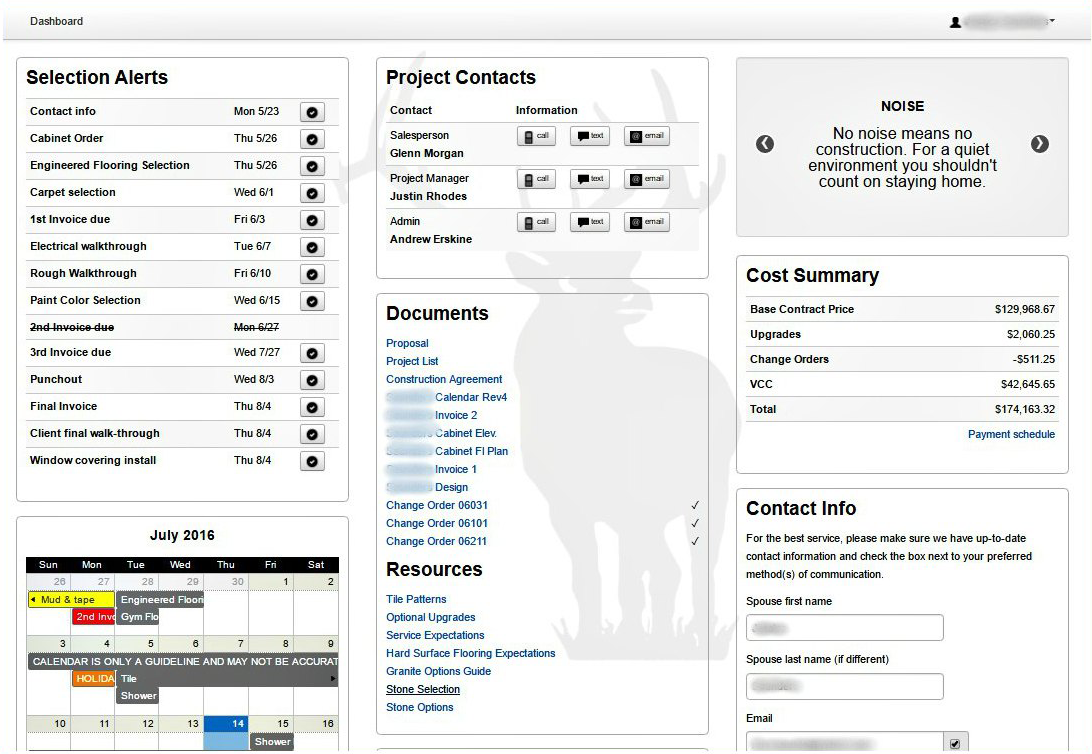The image size is (1092, 754).
Task: Open the Design document
Action: click(x=427, y=488)
